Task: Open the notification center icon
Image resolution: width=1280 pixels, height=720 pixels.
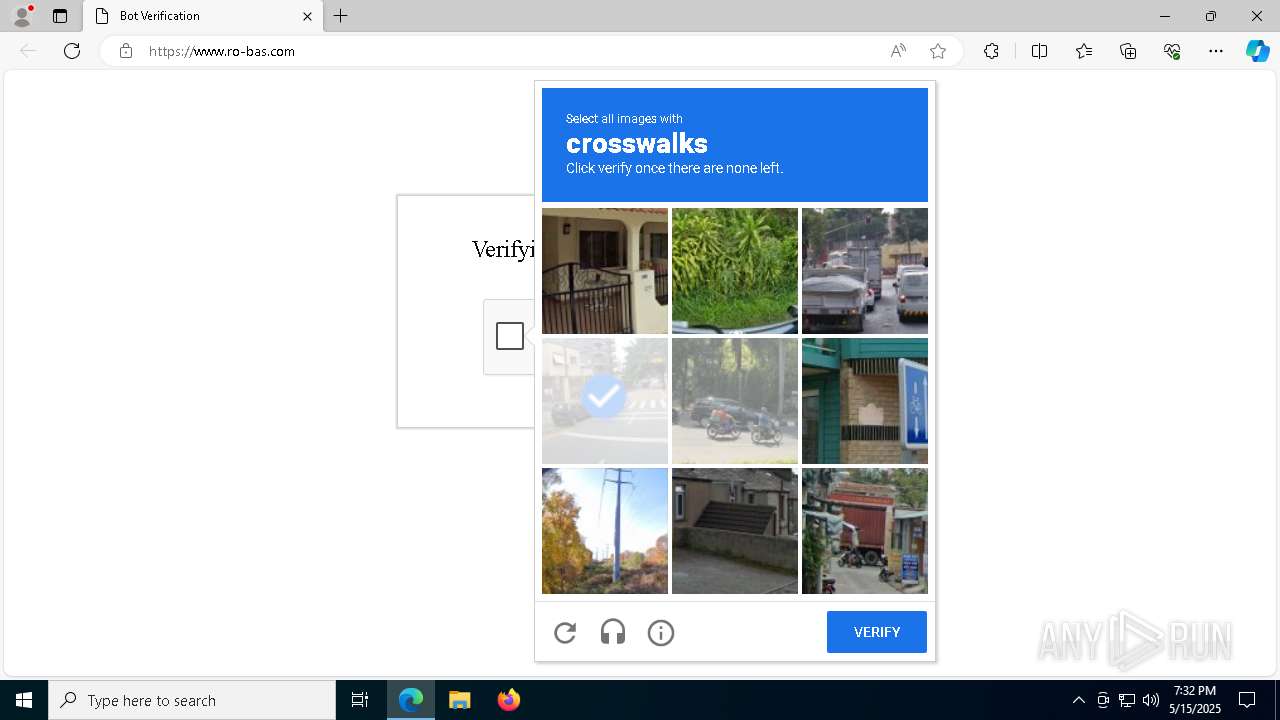Action: click(1247, 700)
